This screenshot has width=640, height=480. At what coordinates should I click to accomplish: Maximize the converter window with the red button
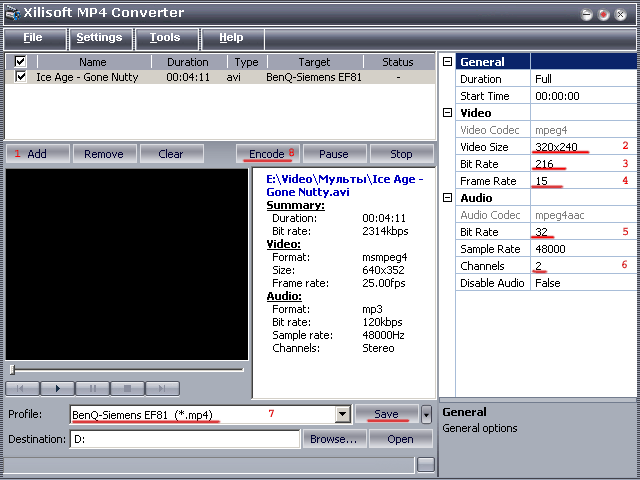603,15
